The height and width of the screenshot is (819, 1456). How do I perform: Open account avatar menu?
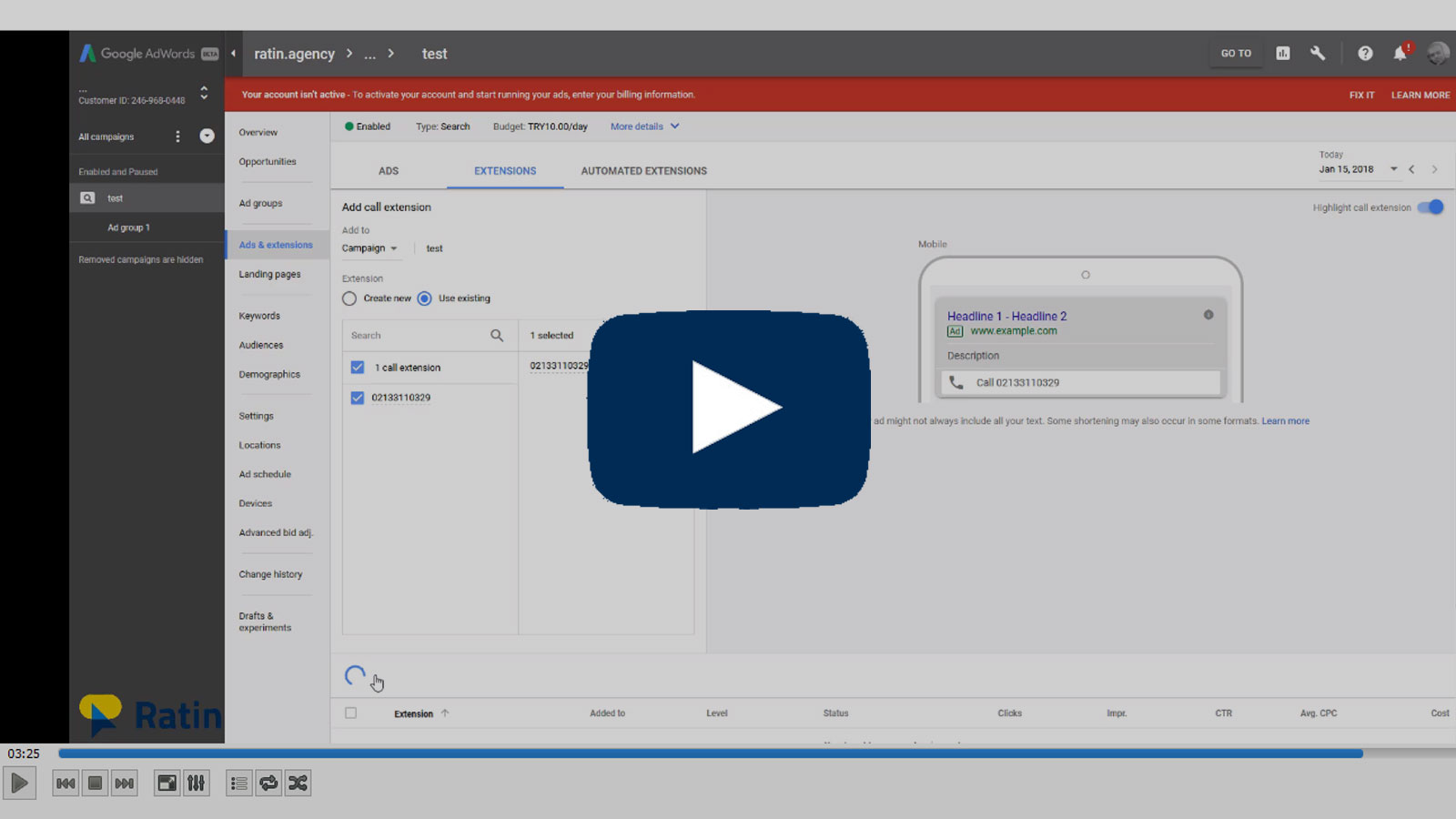1439,53
